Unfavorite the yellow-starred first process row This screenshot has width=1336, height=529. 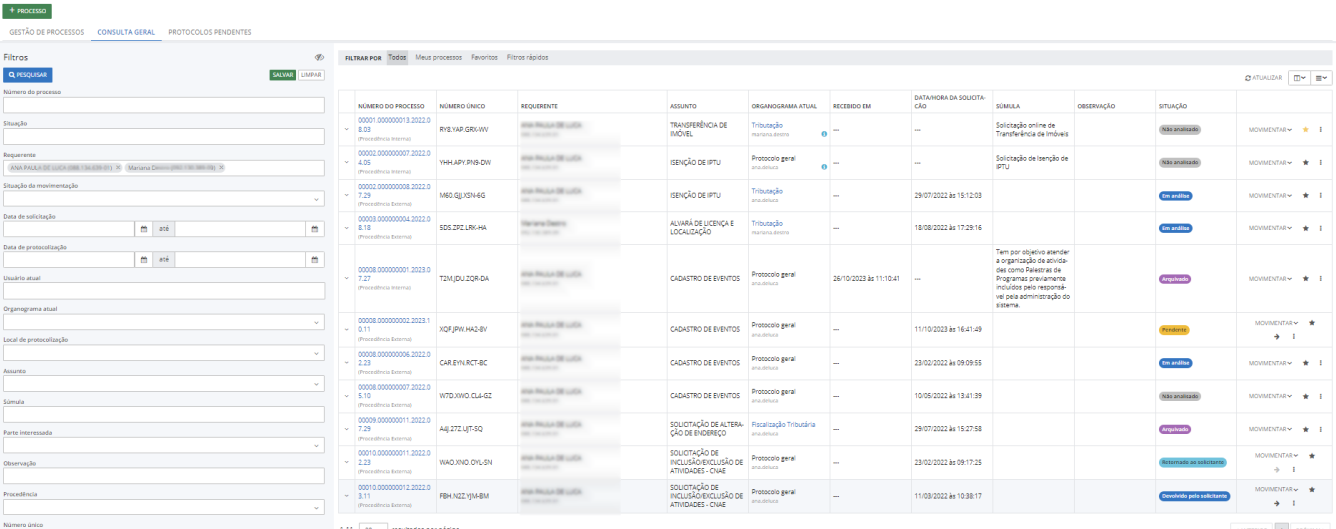[x=1305, y=129]
